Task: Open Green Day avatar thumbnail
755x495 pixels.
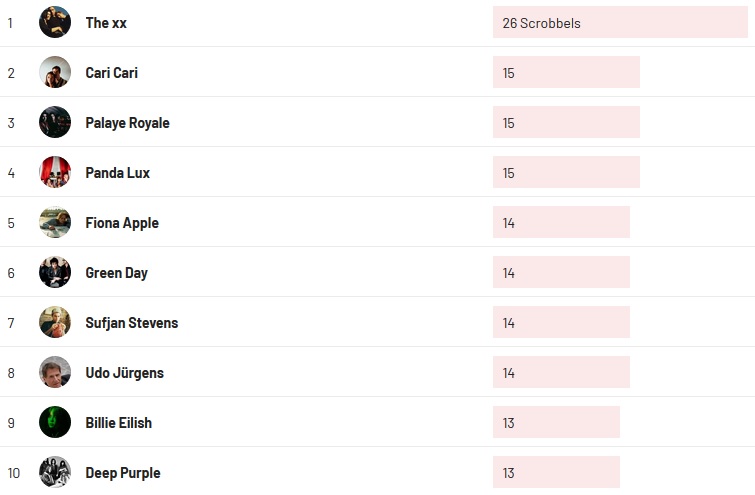Action: (x=55, y=272)
